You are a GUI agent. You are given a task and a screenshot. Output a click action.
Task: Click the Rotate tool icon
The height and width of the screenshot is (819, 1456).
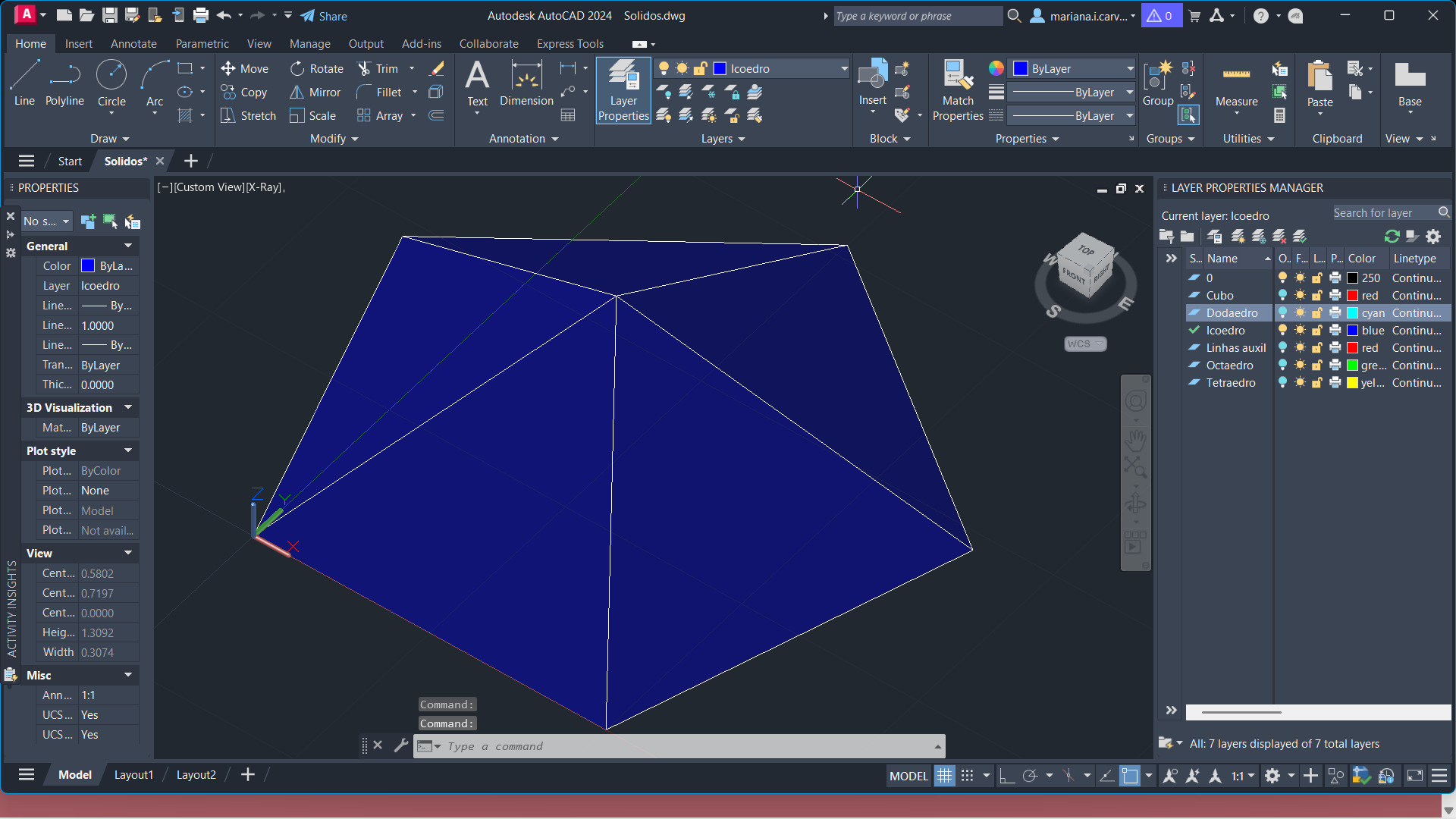(297, 68)
